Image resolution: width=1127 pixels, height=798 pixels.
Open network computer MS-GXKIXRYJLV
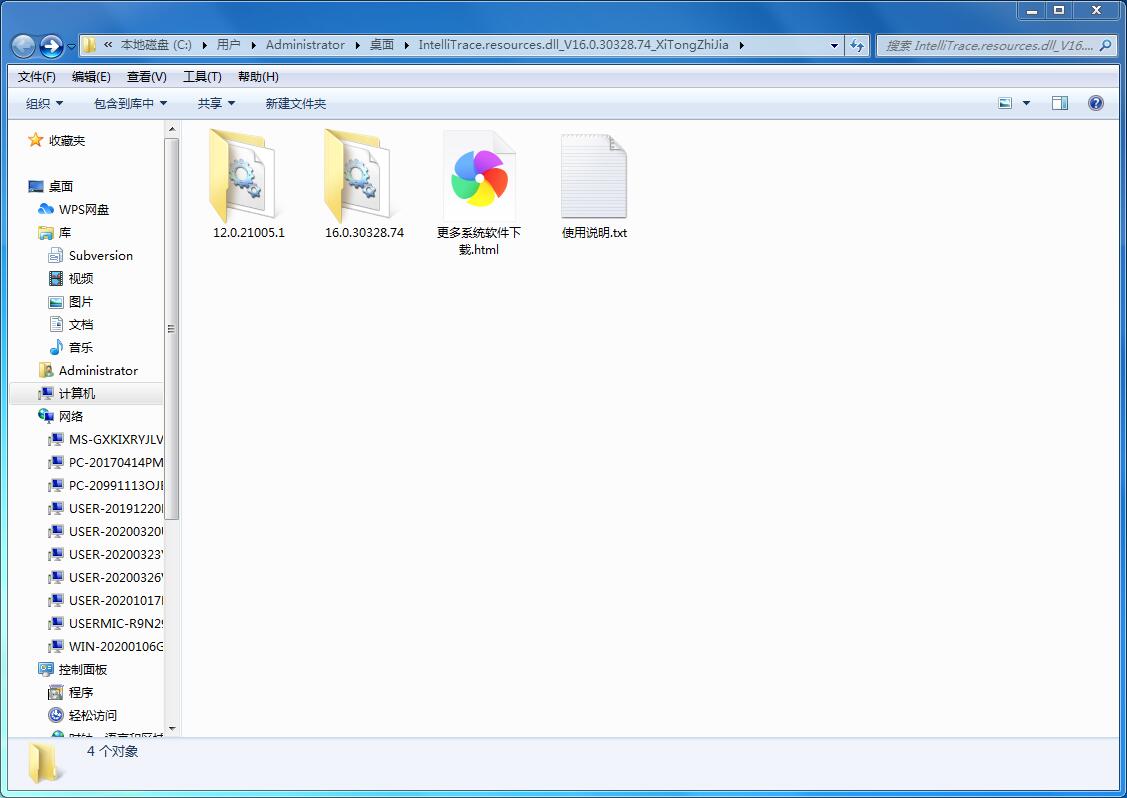116,439
